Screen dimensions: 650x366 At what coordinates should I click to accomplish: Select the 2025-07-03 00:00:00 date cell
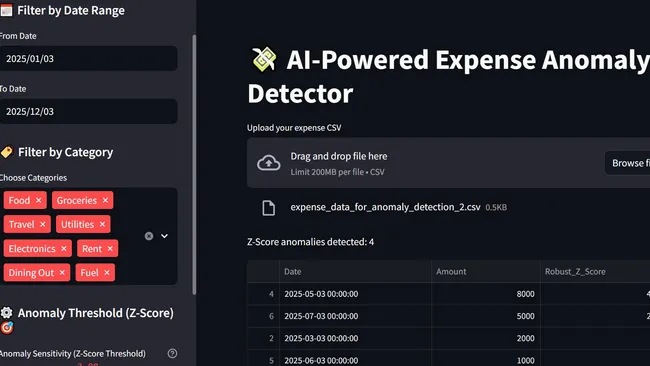pyautogui.click(x=355, y=316)
